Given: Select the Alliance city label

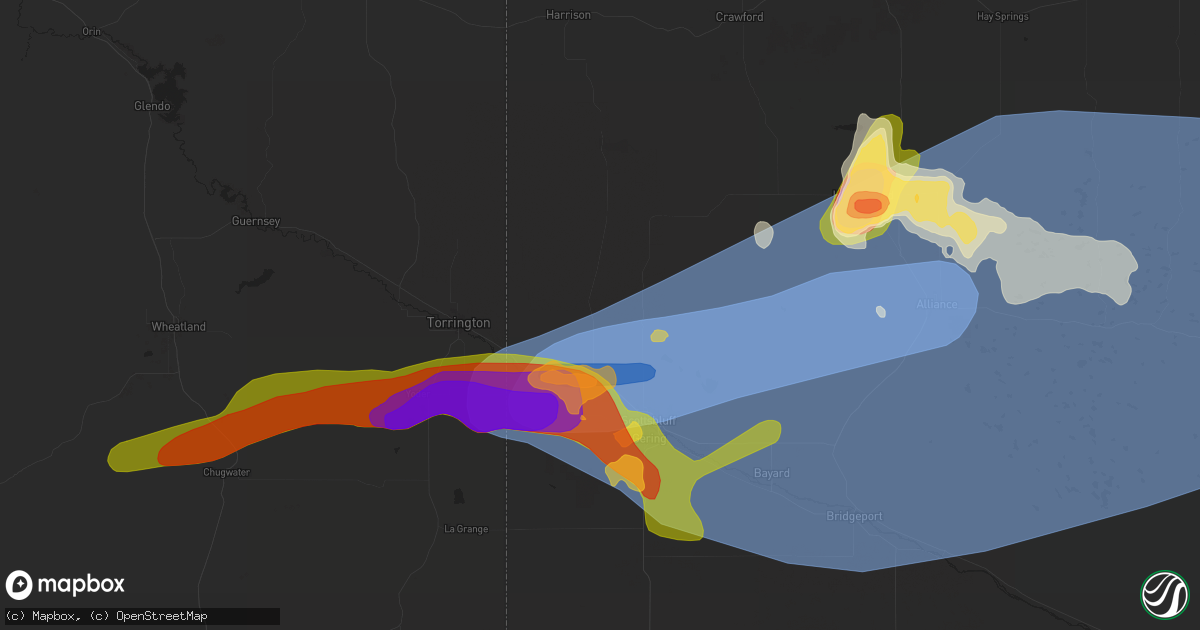Looking at the screenshot, I should [x=937, y=304].
